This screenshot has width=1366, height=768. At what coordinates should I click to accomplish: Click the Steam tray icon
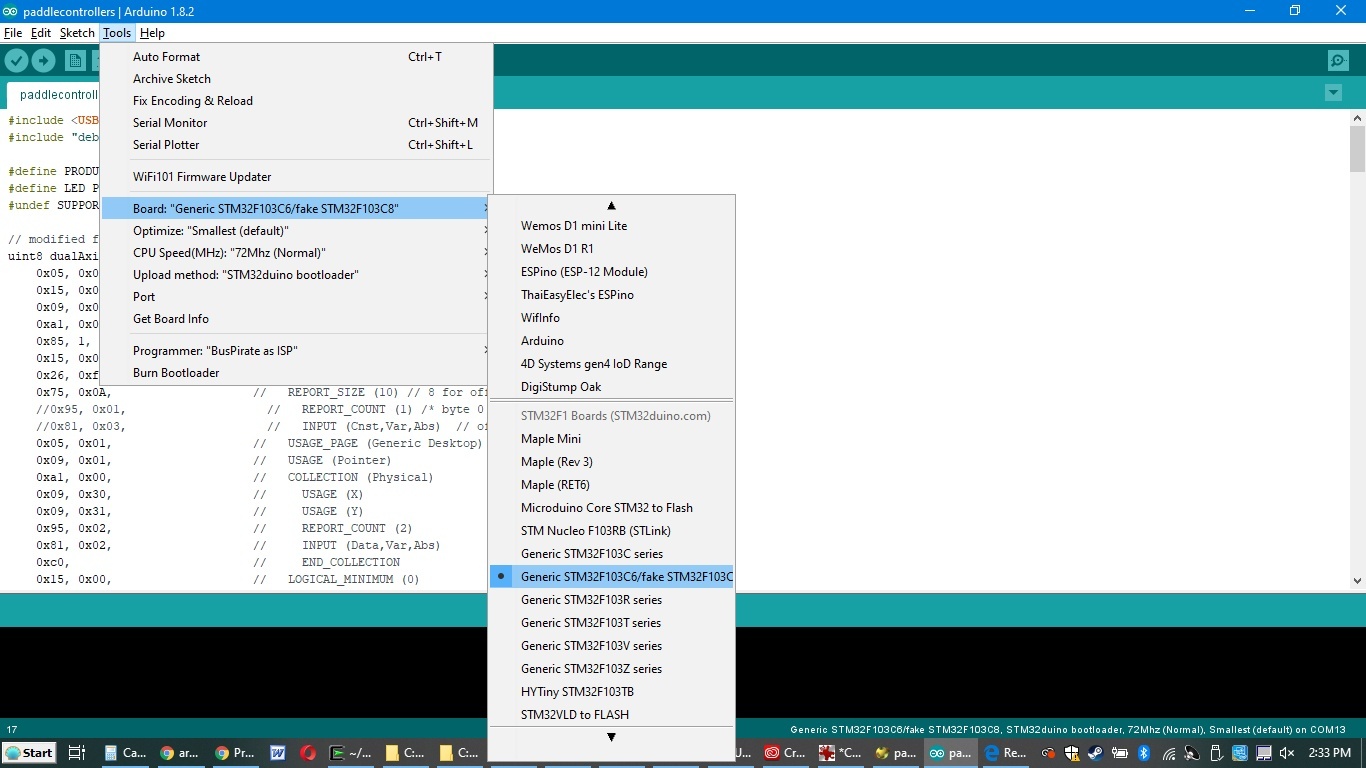[1097, 753]
